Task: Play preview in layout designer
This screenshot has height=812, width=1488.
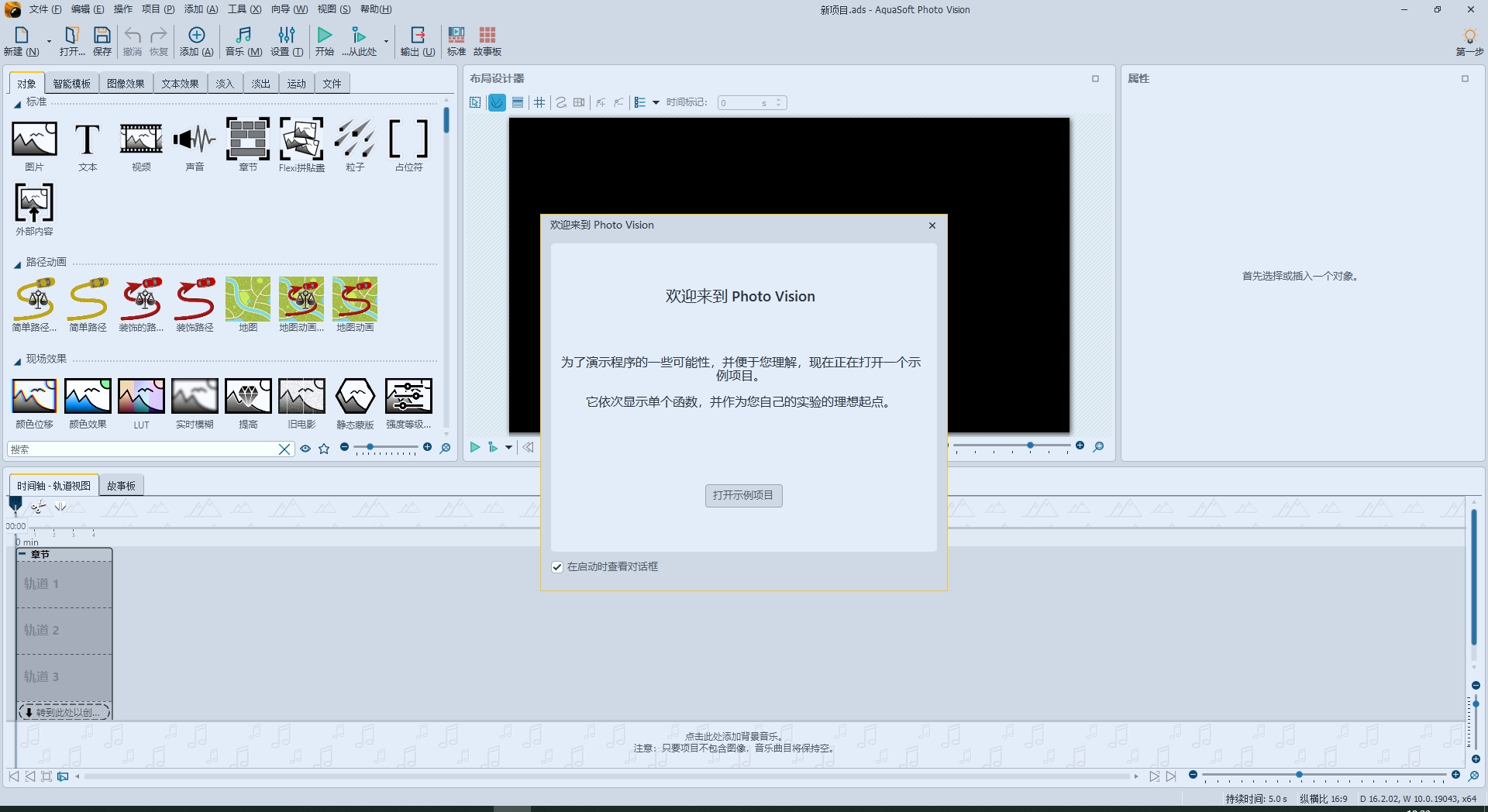Action: point(475,447)
